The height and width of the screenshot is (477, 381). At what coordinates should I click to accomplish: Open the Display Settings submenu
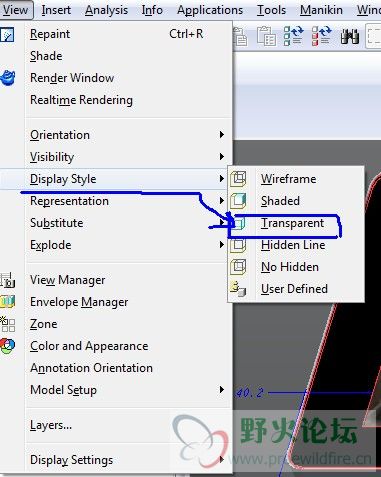[x=116, y=460]
